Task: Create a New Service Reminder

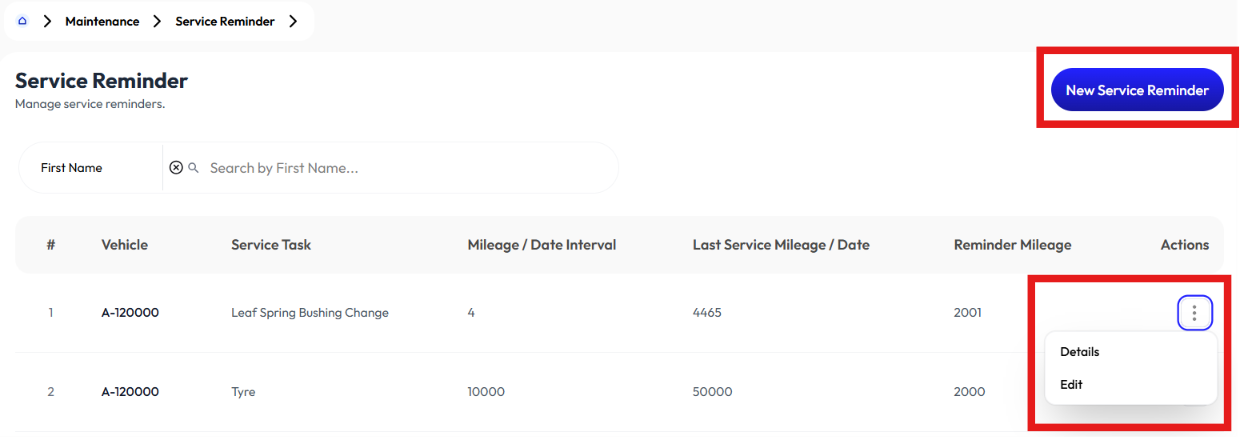Action: click(1137, 90)
